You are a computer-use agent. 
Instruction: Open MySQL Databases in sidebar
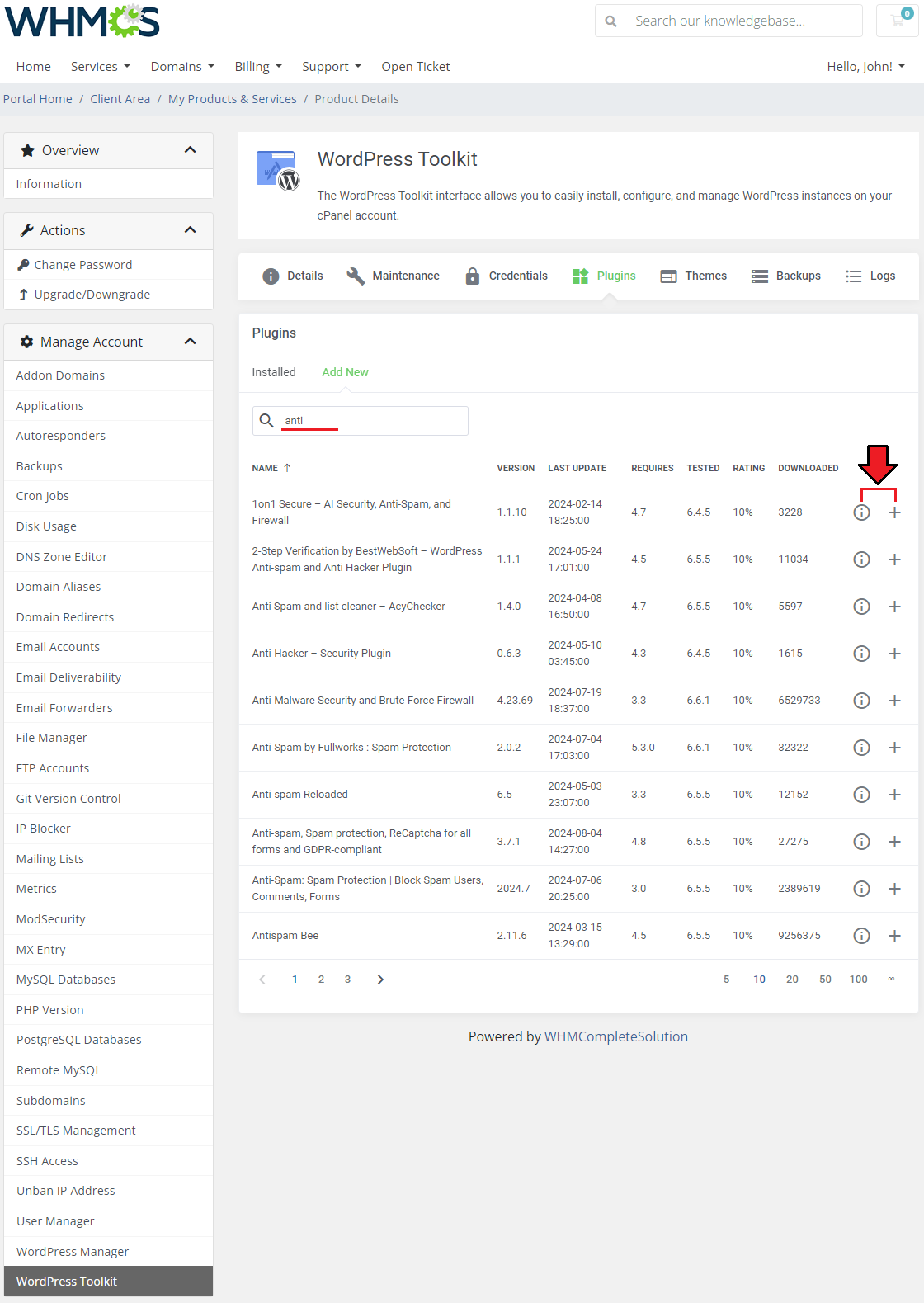coord(108,980)
